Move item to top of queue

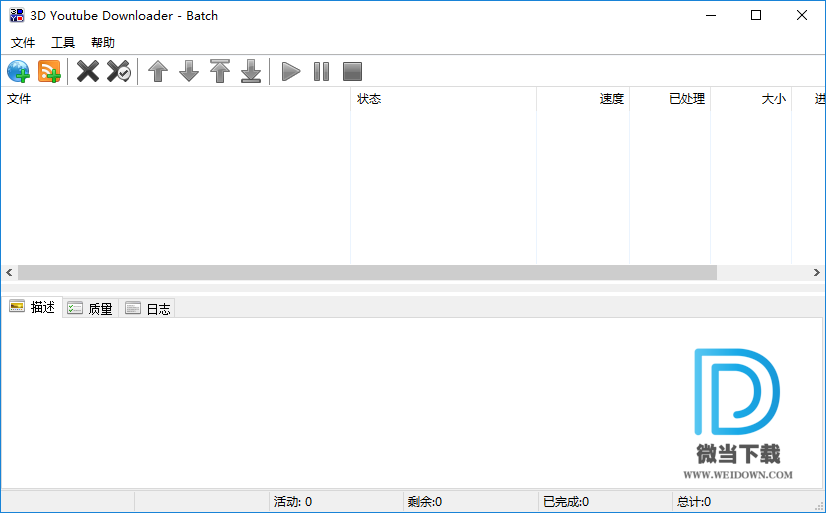pyautogui.click(x=220, y=71)
